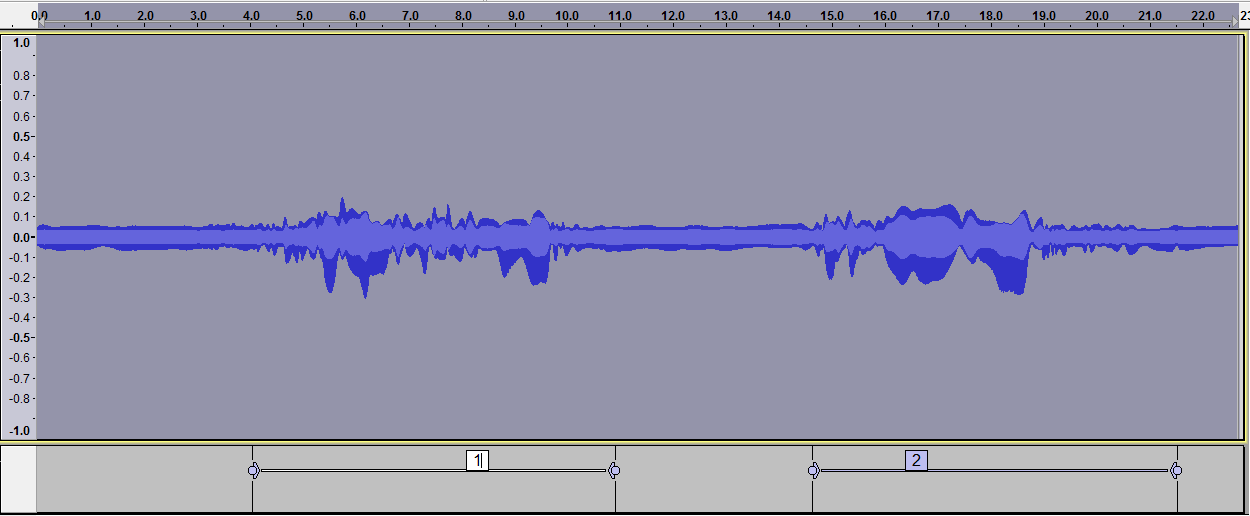Click the 10.0 mark on the timeline ruler
This screenshot has width=1250, height=516.
click(567, 16)
